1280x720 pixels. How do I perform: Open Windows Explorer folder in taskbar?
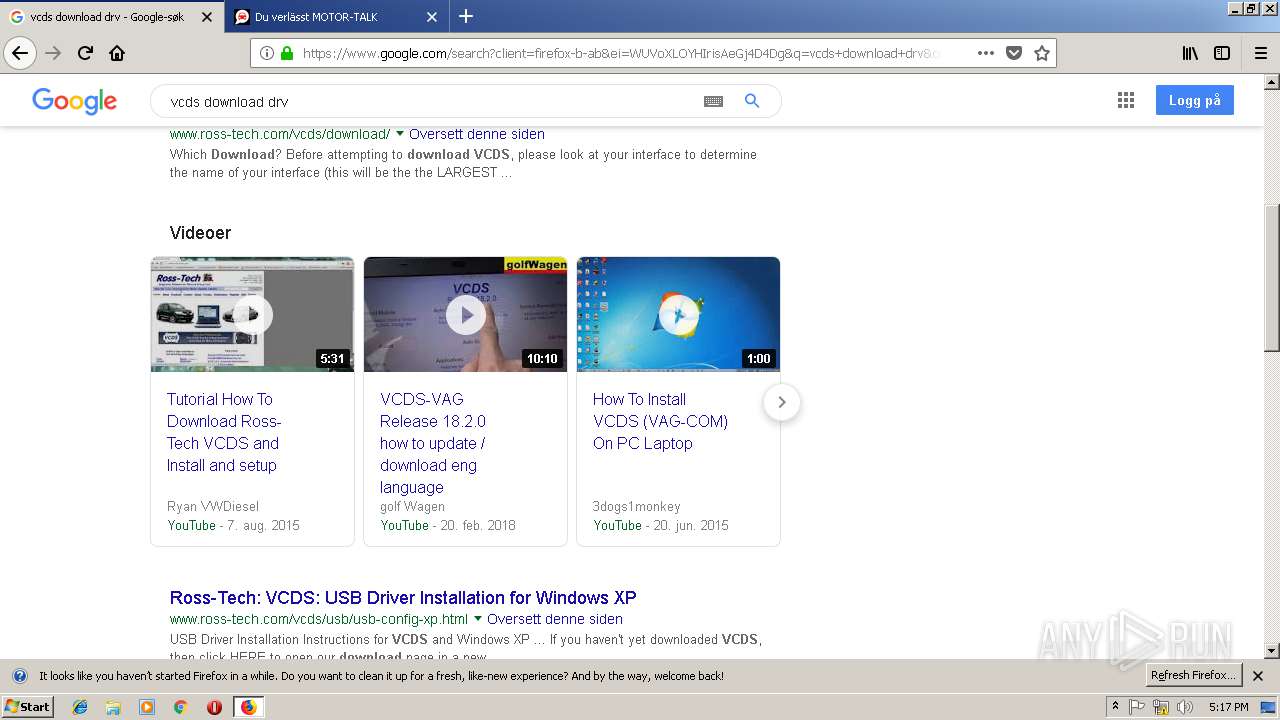113,707
